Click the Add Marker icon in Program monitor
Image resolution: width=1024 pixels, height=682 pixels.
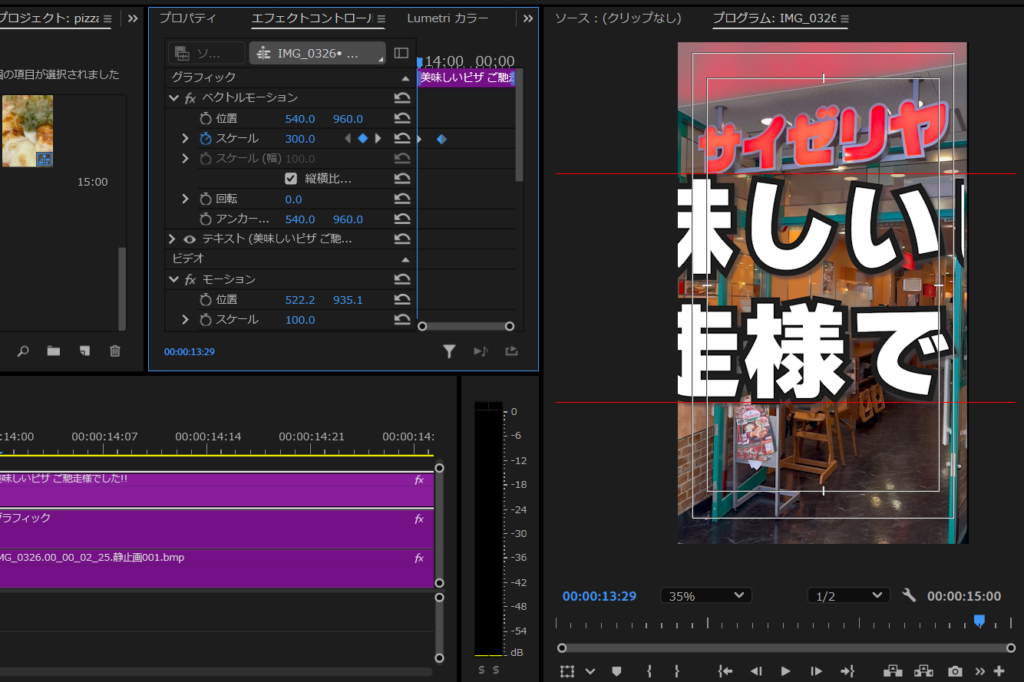coord(616,671)
